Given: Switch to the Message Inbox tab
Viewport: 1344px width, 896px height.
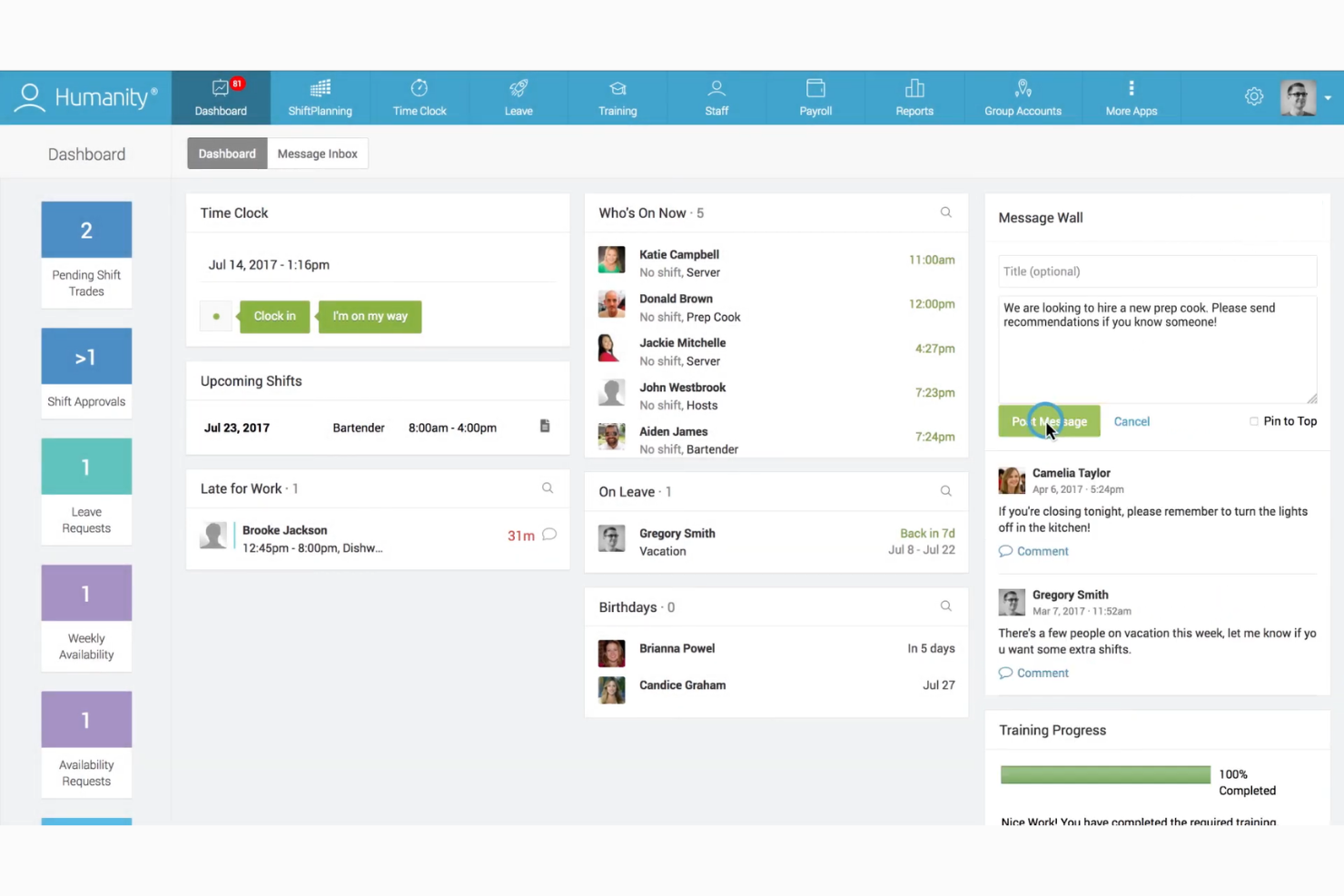Looking at the screenshot, I should (317, 153).
